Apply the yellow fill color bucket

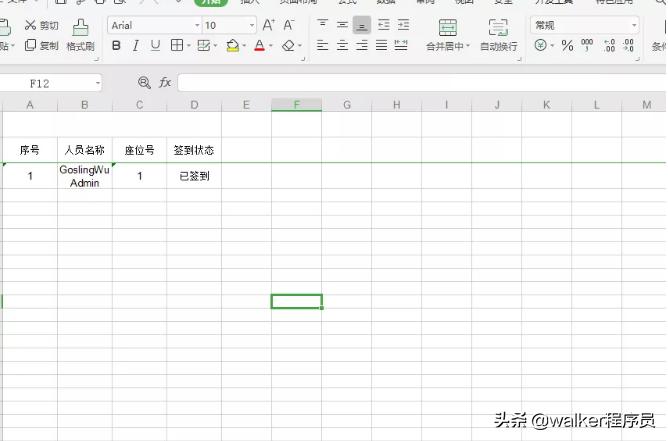pyautogui.click(x=233, y=46)
